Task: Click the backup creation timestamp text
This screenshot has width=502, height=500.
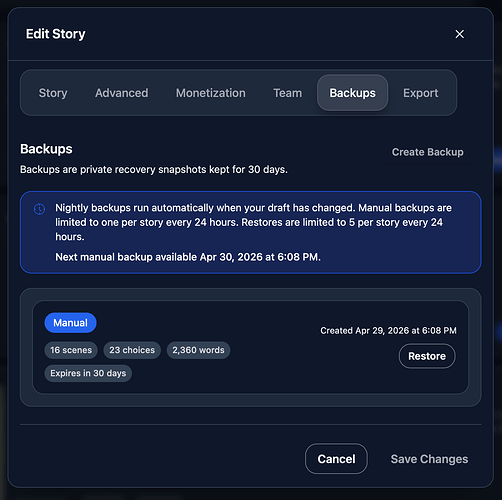Action: 388,331
